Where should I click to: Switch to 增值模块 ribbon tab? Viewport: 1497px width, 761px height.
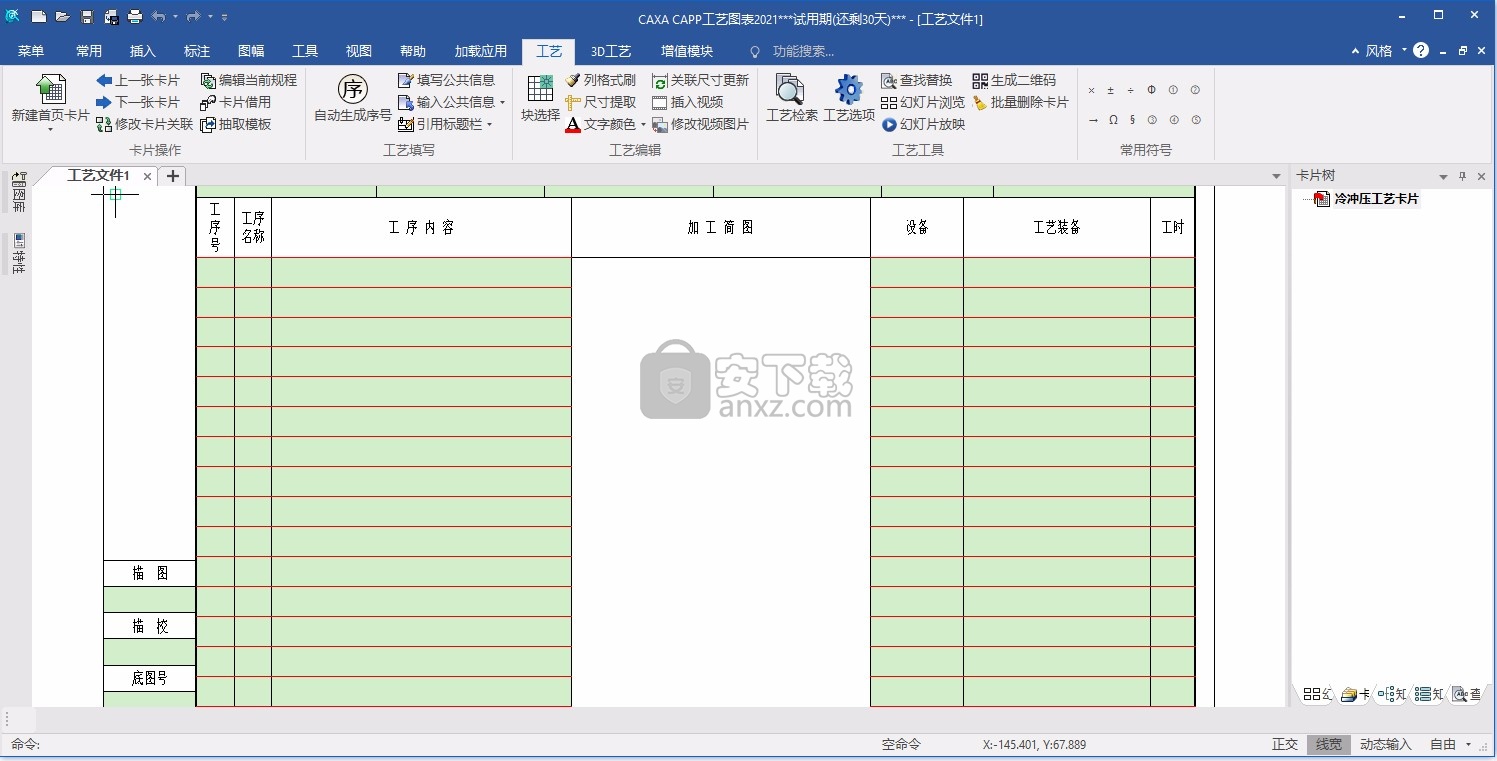pyautogui.click(x=687, y=51)
